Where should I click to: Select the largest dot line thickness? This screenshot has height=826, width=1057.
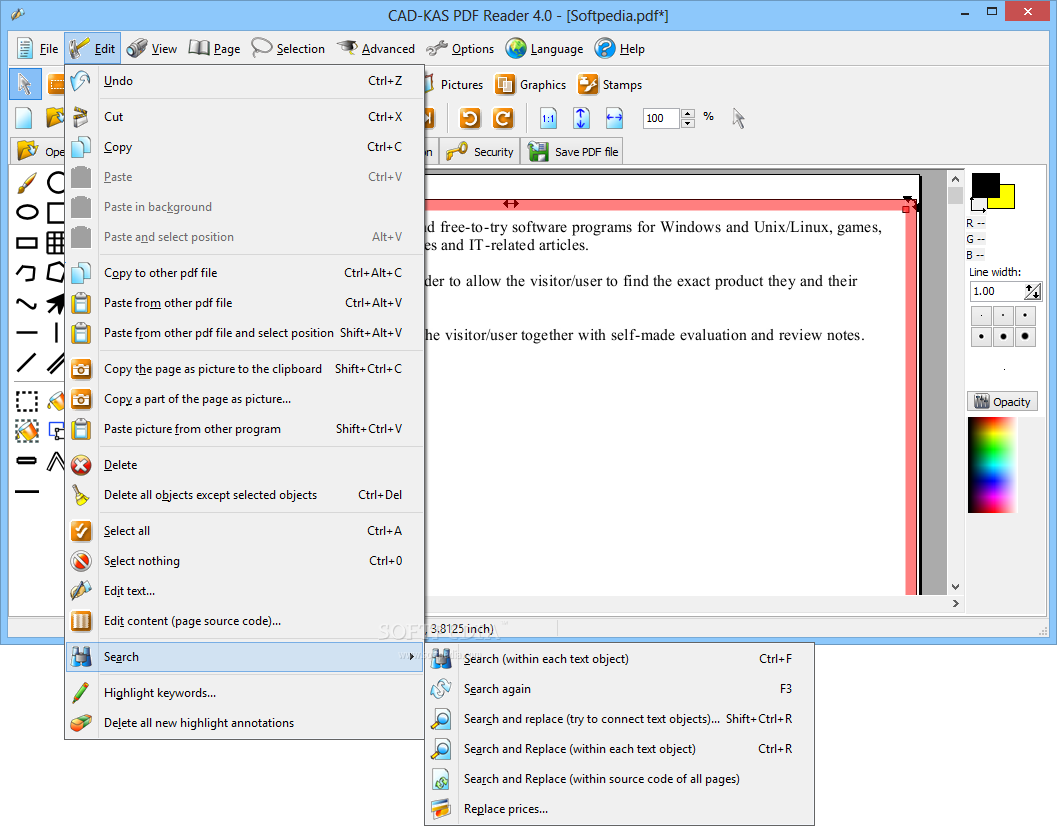tap(1025, 336)
